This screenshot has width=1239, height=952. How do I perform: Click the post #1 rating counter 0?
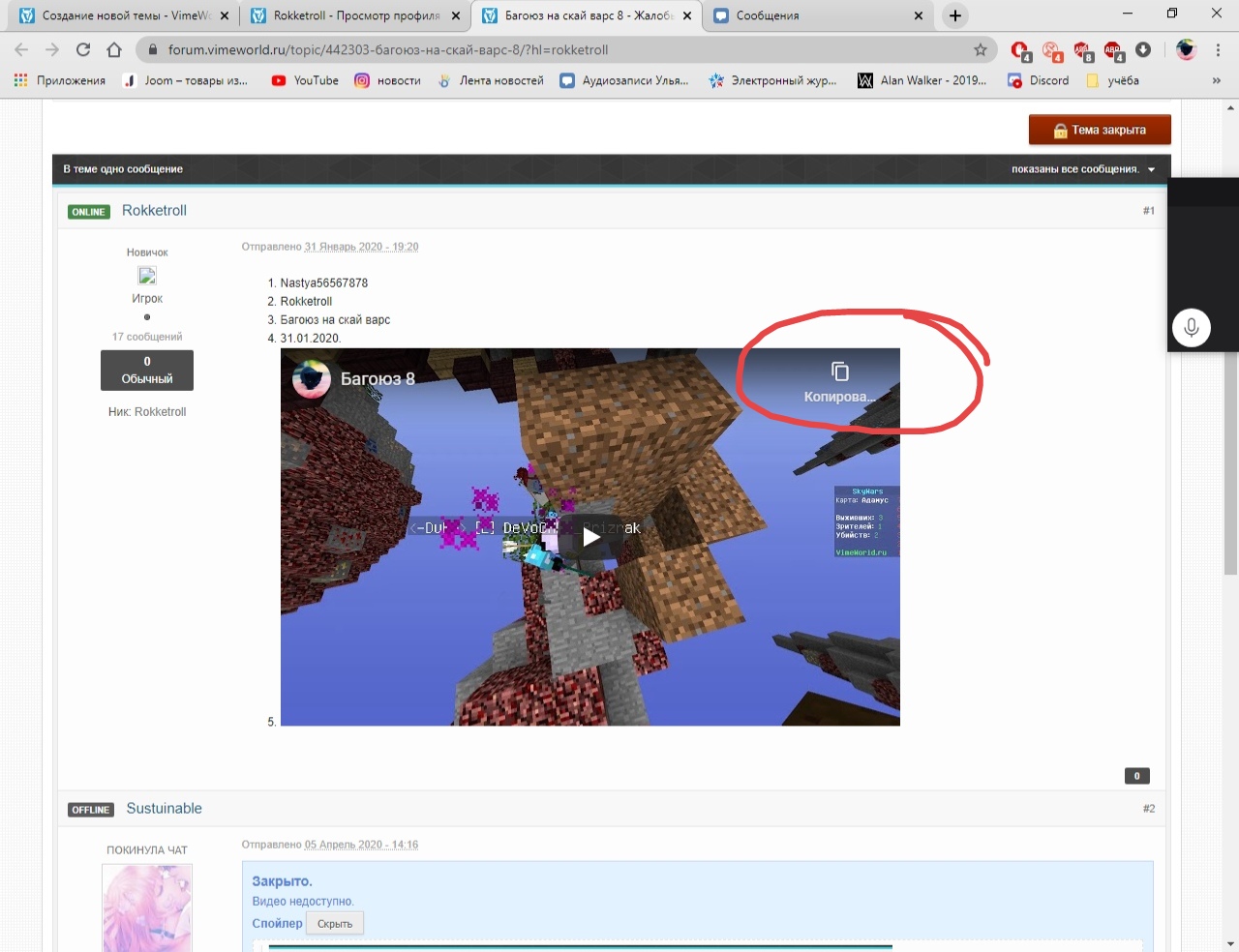click(x=1136, y=776)
